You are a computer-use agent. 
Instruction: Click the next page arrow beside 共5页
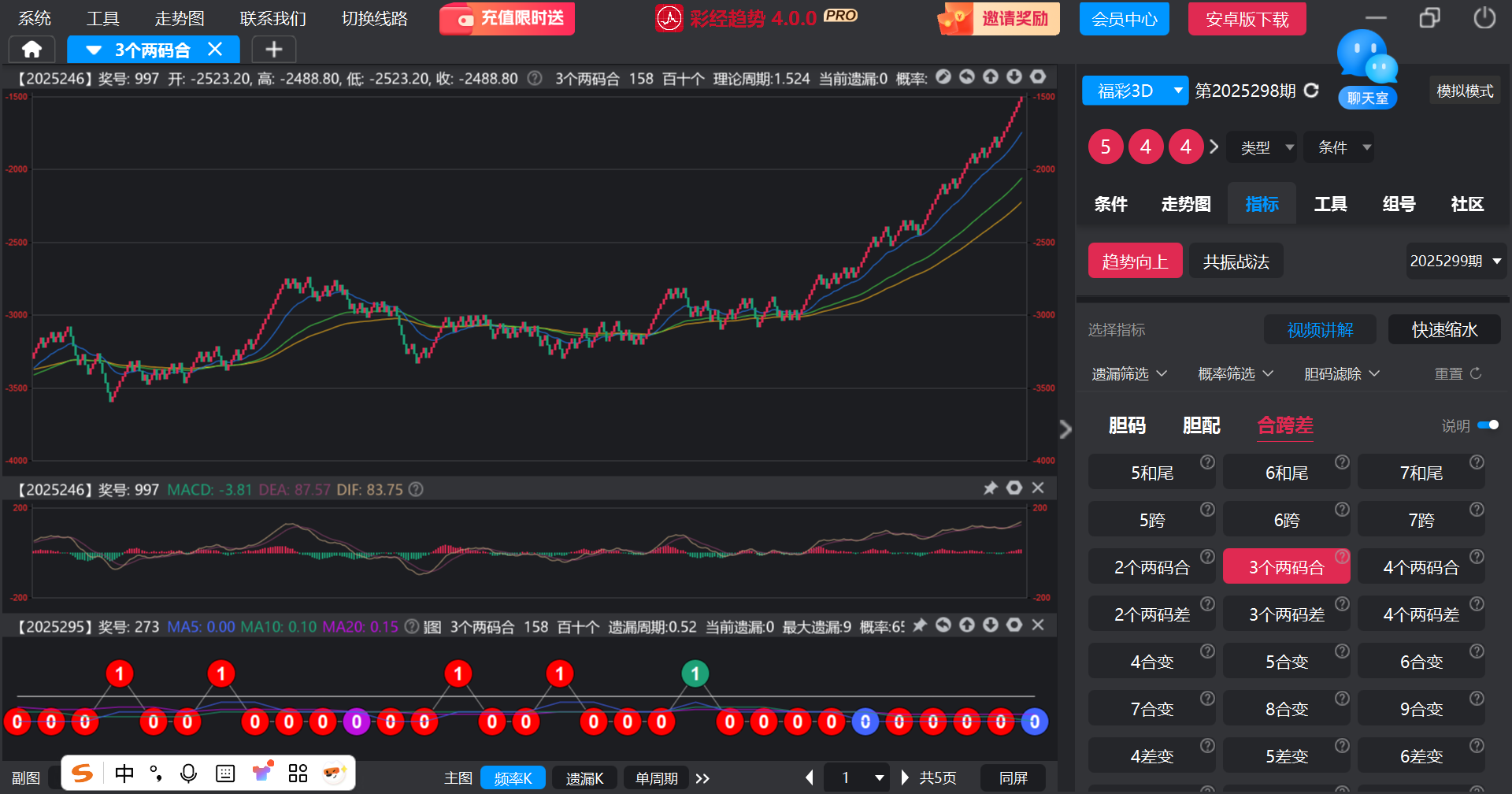[905, 778]
